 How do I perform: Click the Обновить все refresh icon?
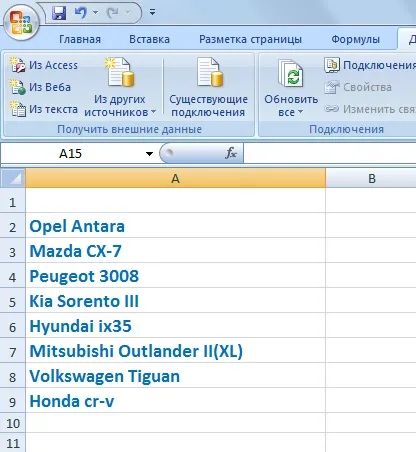click(x=291, y=74)
